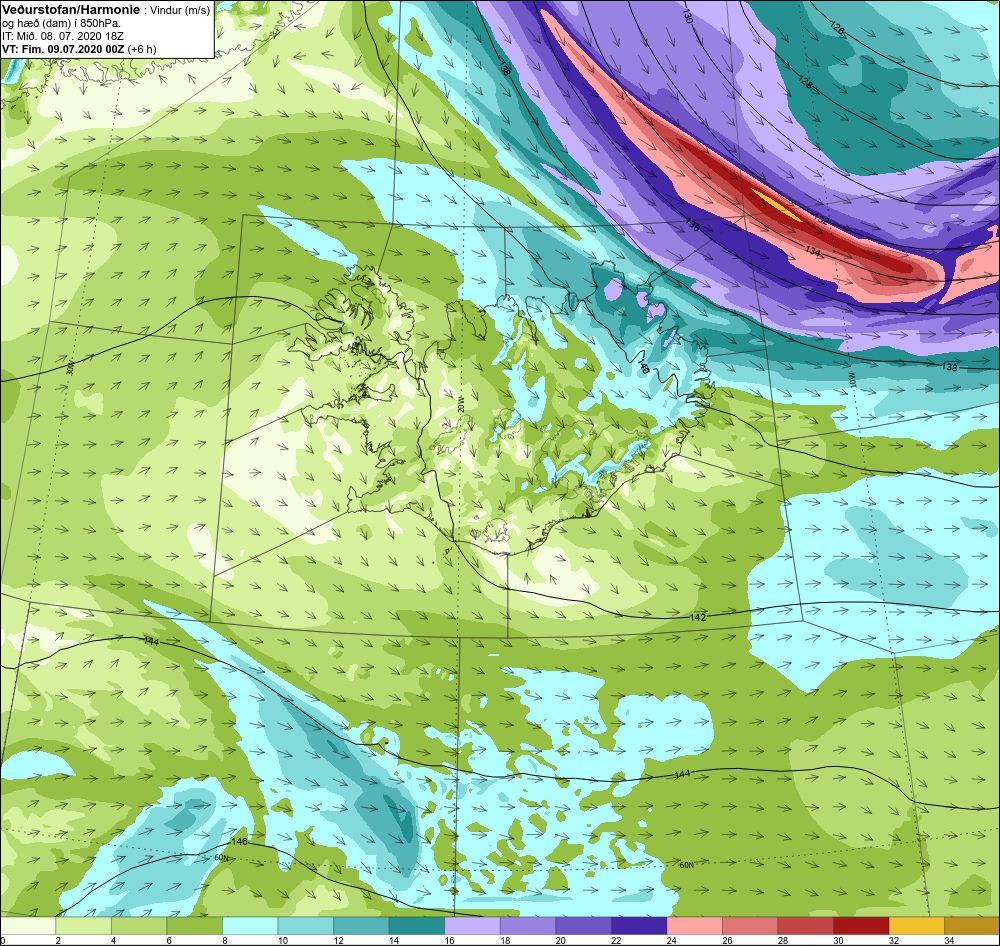1000x946 pixels.
Task: Pick the 4–6 m/s green legend swatch
Action: (139, 925)
